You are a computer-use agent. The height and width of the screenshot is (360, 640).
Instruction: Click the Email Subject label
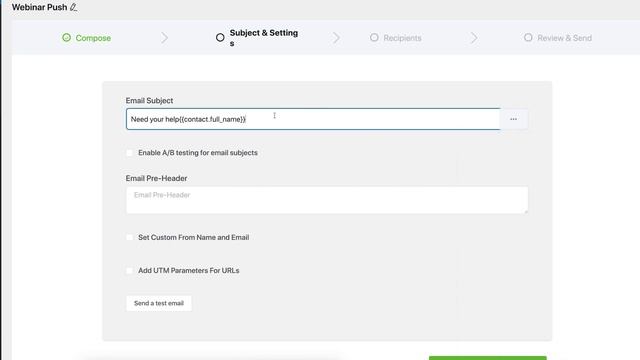pos(149,100)
